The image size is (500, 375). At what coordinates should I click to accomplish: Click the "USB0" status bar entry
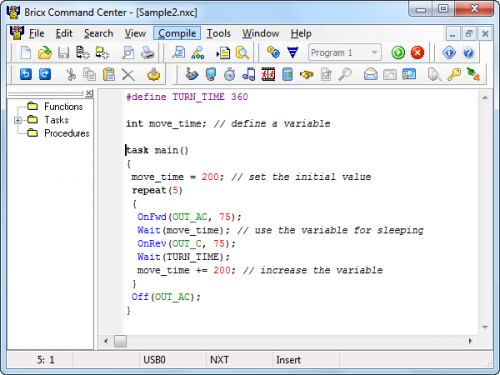pos(154,360)
